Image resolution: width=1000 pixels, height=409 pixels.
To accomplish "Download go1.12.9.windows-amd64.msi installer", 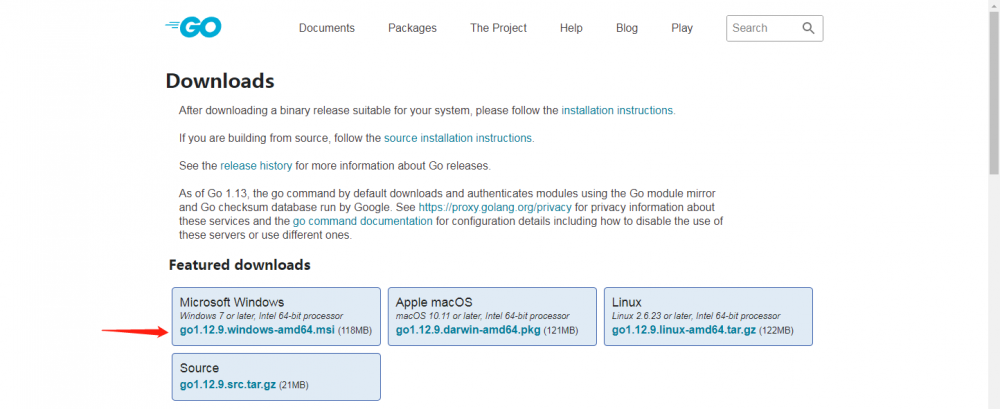I will coord(256,330).
